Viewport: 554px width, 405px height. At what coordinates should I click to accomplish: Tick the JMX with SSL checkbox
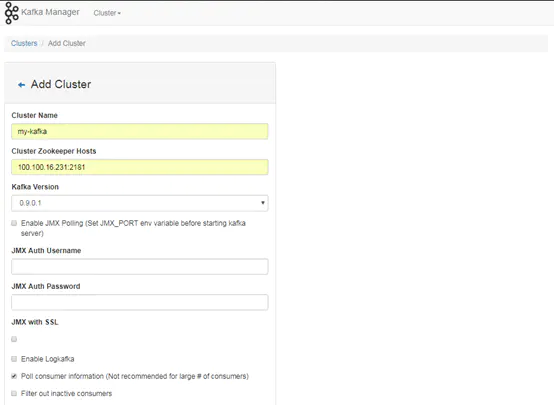point(14,339)
